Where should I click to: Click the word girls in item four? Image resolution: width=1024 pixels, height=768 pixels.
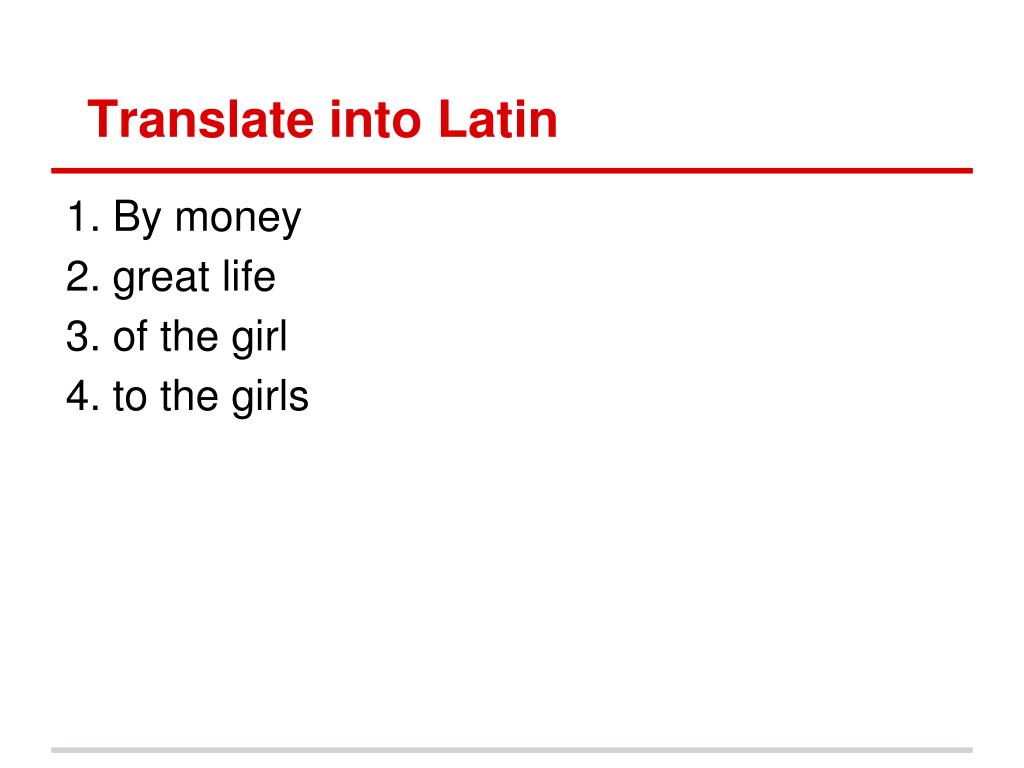(x=270, y=398)
